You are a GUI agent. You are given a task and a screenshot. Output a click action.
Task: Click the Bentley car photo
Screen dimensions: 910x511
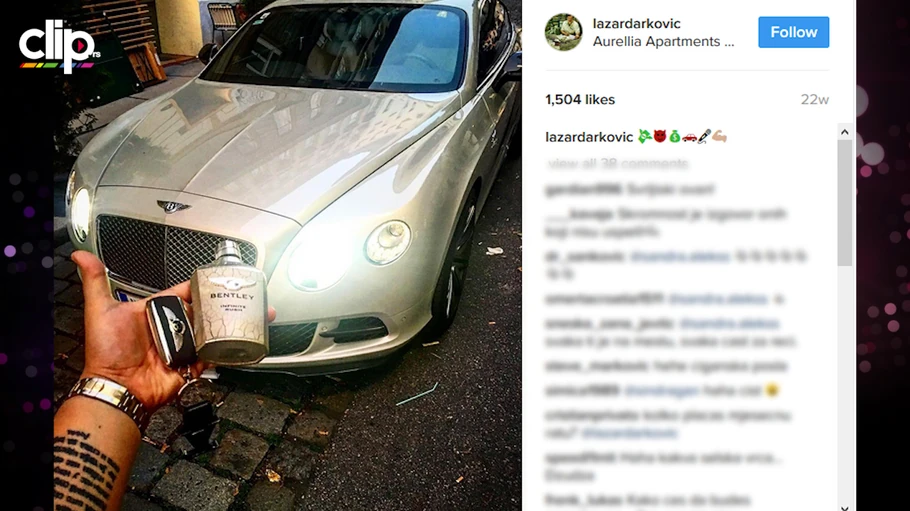point(288,256)
